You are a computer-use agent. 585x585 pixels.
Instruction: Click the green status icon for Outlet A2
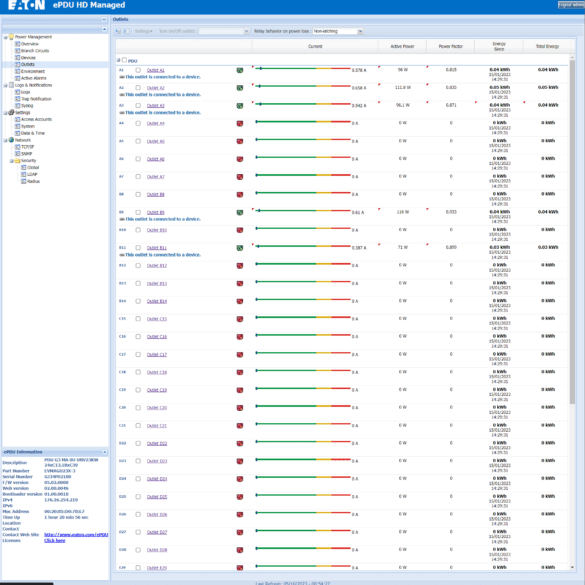pyautogui.click(x=240, y=88)
